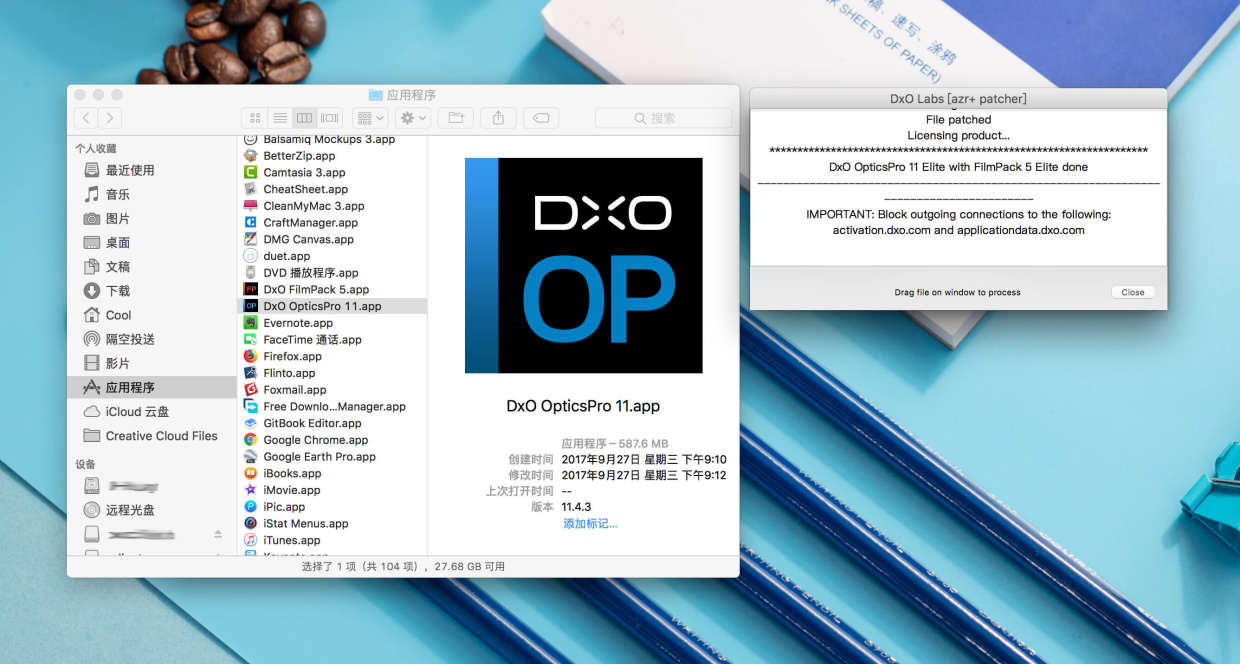Viewport: 1240px width, 664px height.
Task: Click the large DxO OpticsPro preview image
Action: pyautogui.click(x=584, y=265)
